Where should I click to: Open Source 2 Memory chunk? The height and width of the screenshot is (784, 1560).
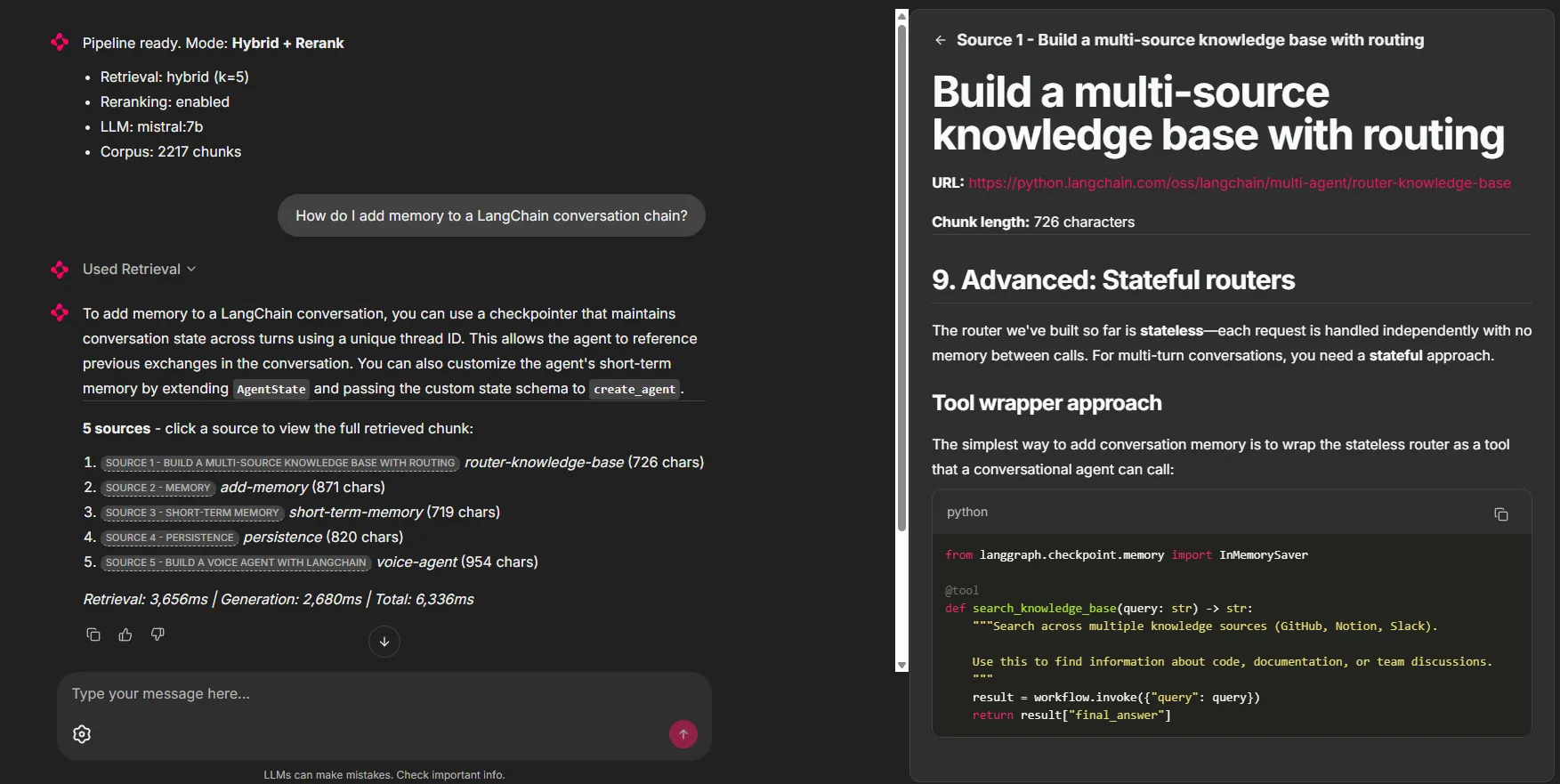click(x=158, y=488)
